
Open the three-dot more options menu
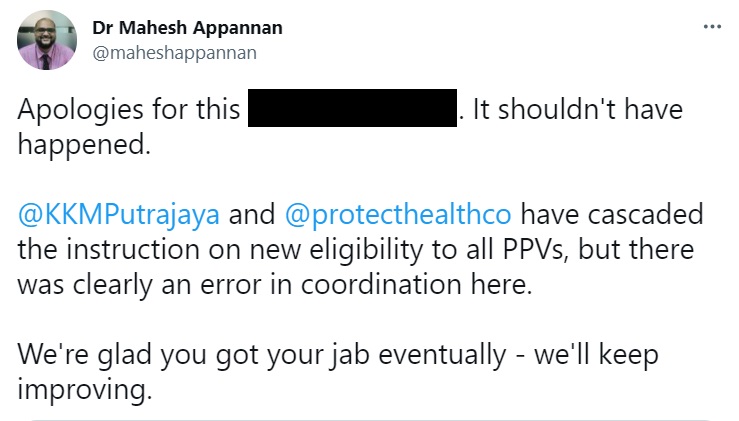711,26
